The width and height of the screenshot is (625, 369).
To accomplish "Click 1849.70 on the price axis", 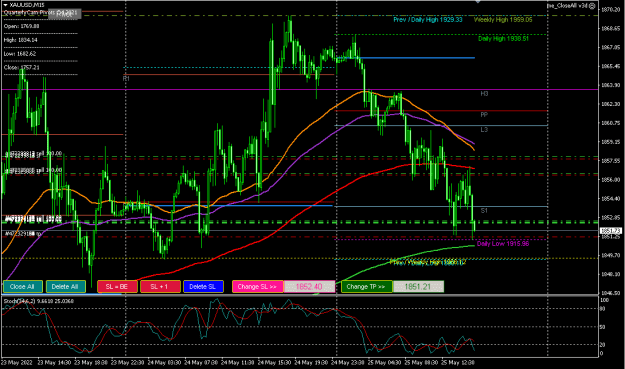I will [610, 255].
